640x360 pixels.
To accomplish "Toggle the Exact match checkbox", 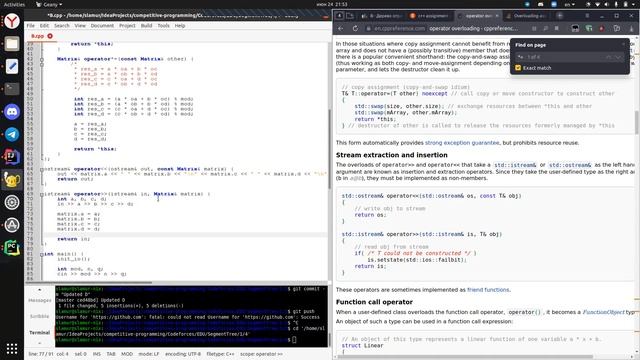I will point(518,68).
